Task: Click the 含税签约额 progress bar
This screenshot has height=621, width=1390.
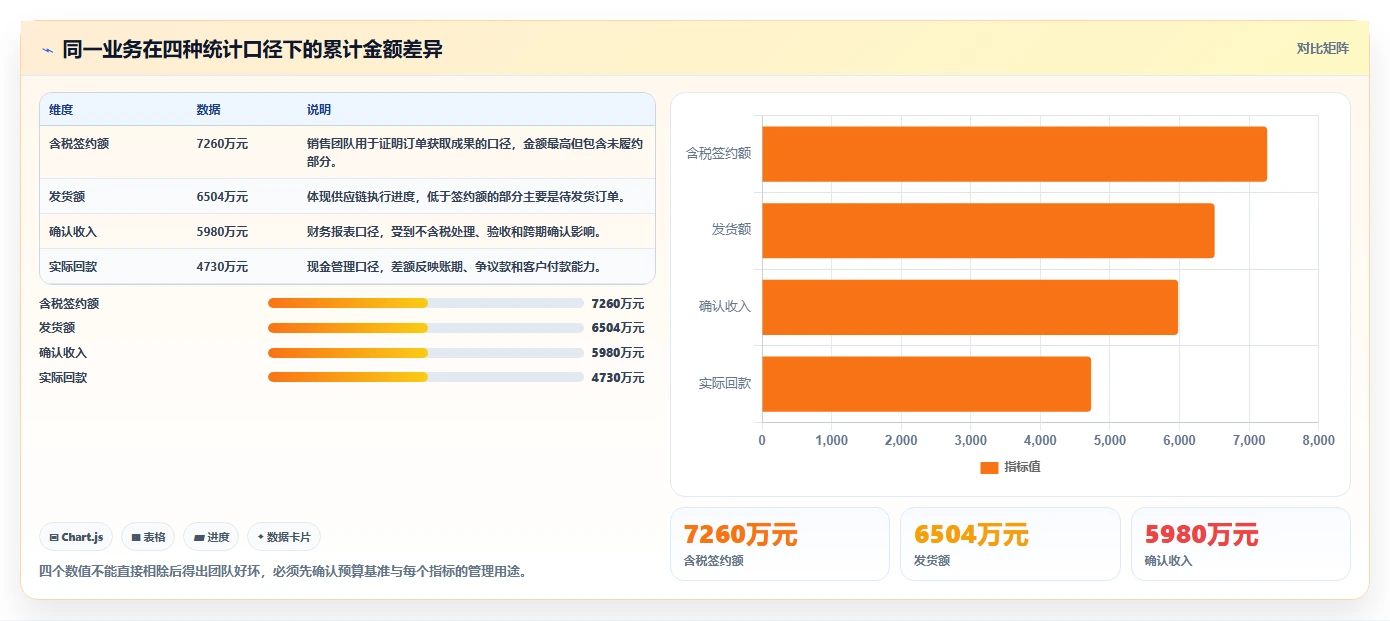Action: pyautogui.click(x=425, y=303)
